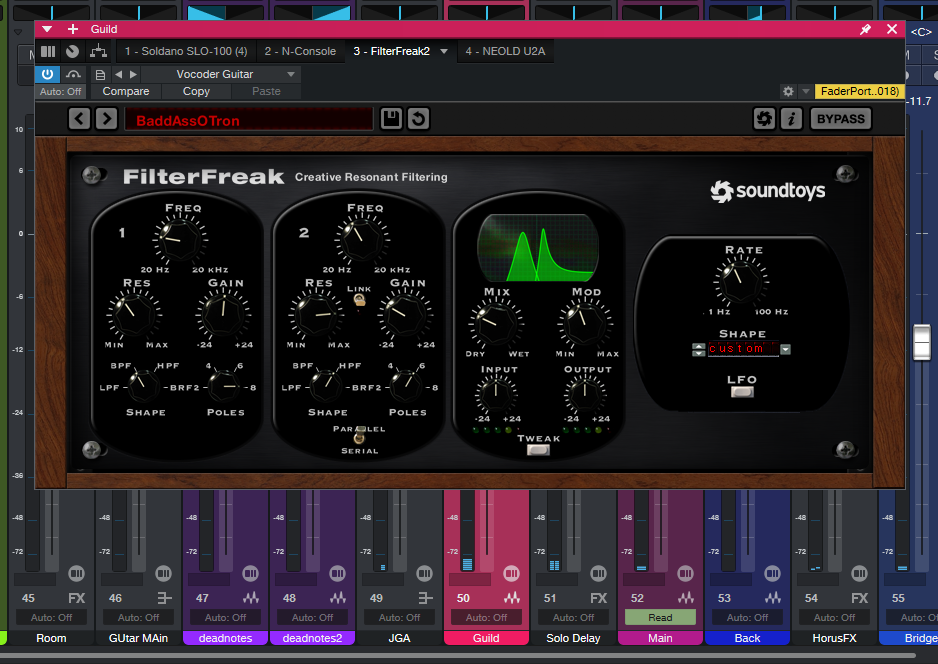Open channel editor button on channel 52 Main
938x664 pixels.
(686, 574)
